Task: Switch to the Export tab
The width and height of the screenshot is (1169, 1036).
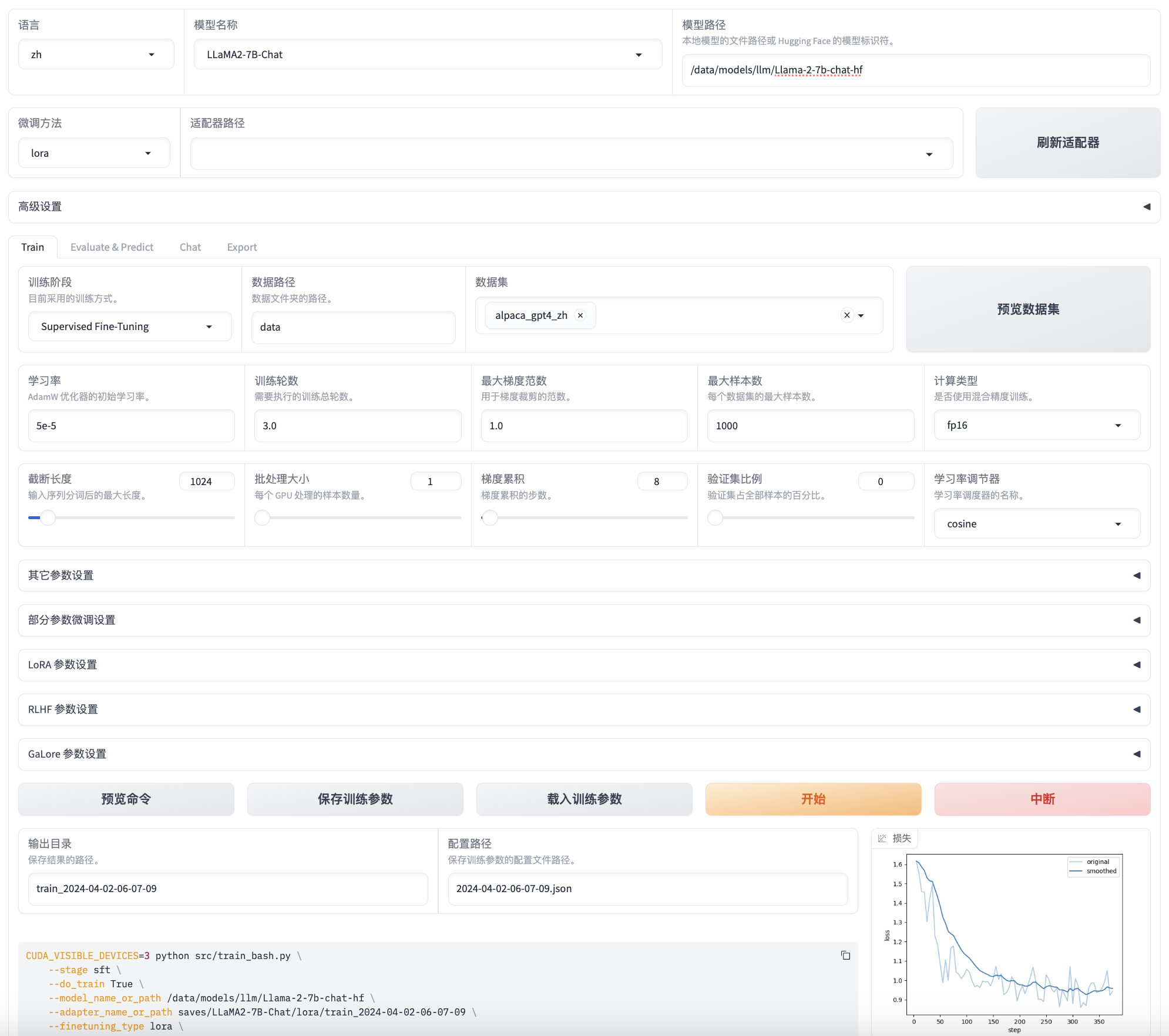Action: pos(242,247)
